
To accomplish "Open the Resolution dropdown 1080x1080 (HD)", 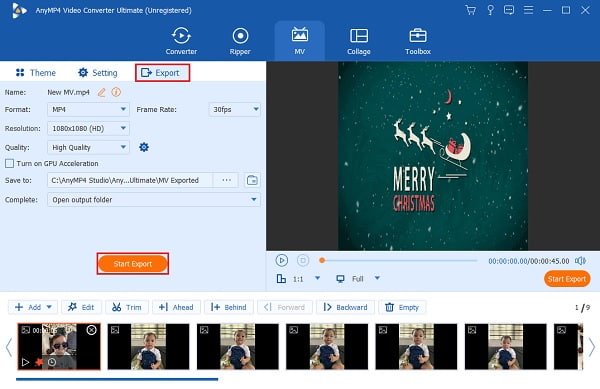I will pyautogui.click(x=88, y=129).
